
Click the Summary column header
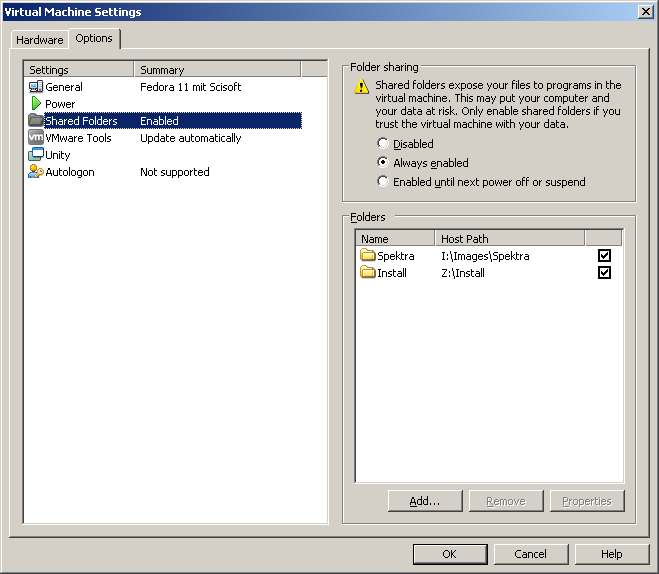[216, 70]
